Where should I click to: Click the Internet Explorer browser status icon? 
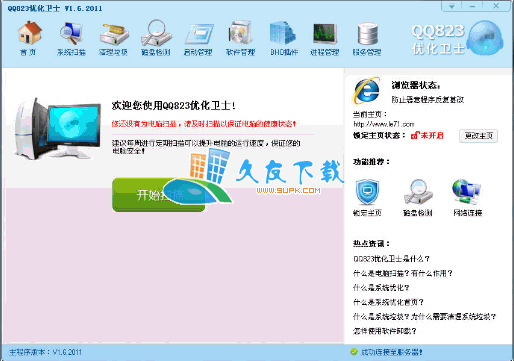point(367,90)
